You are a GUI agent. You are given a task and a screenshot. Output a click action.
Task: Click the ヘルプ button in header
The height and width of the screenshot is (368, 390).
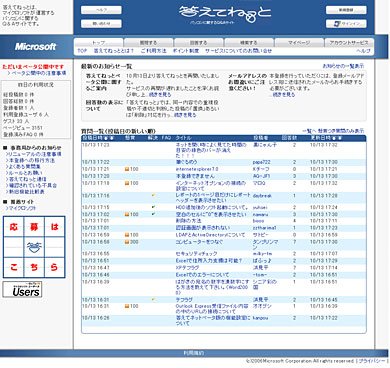[101, 10]
